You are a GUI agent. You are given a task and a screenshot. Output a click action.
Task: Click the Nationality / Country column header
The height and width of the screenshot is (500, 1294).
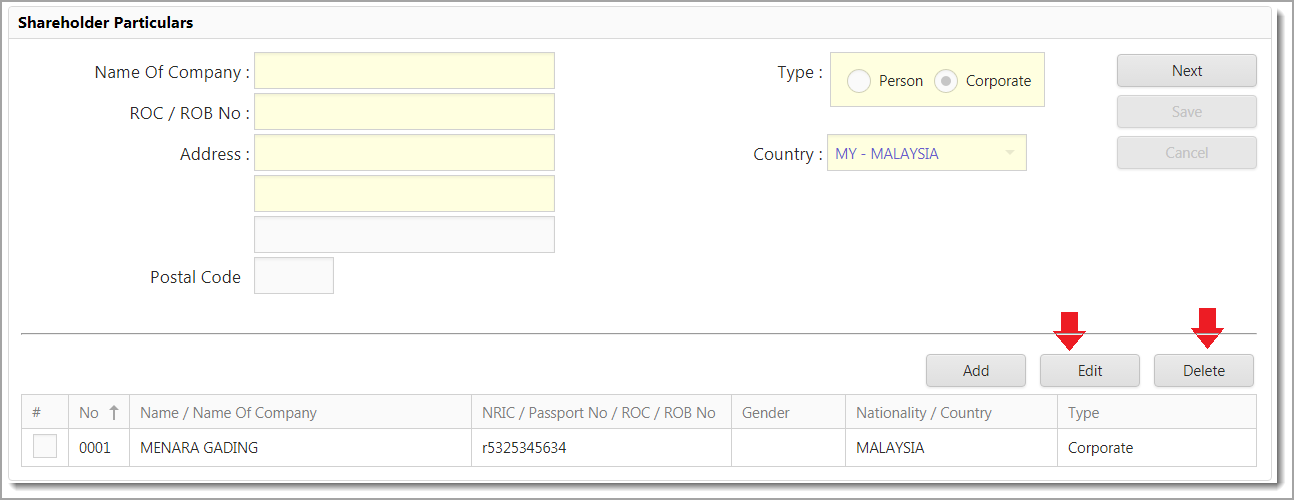point(923,412)
